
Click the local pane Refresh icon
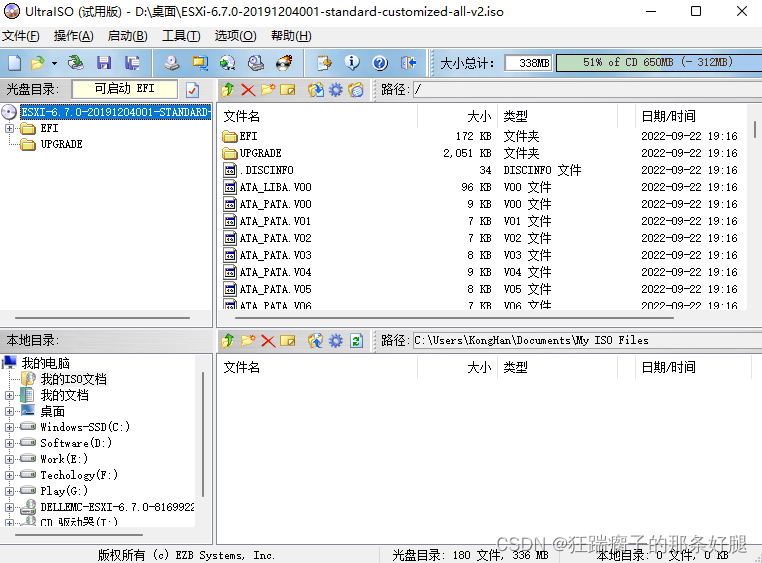click(356, 341)
